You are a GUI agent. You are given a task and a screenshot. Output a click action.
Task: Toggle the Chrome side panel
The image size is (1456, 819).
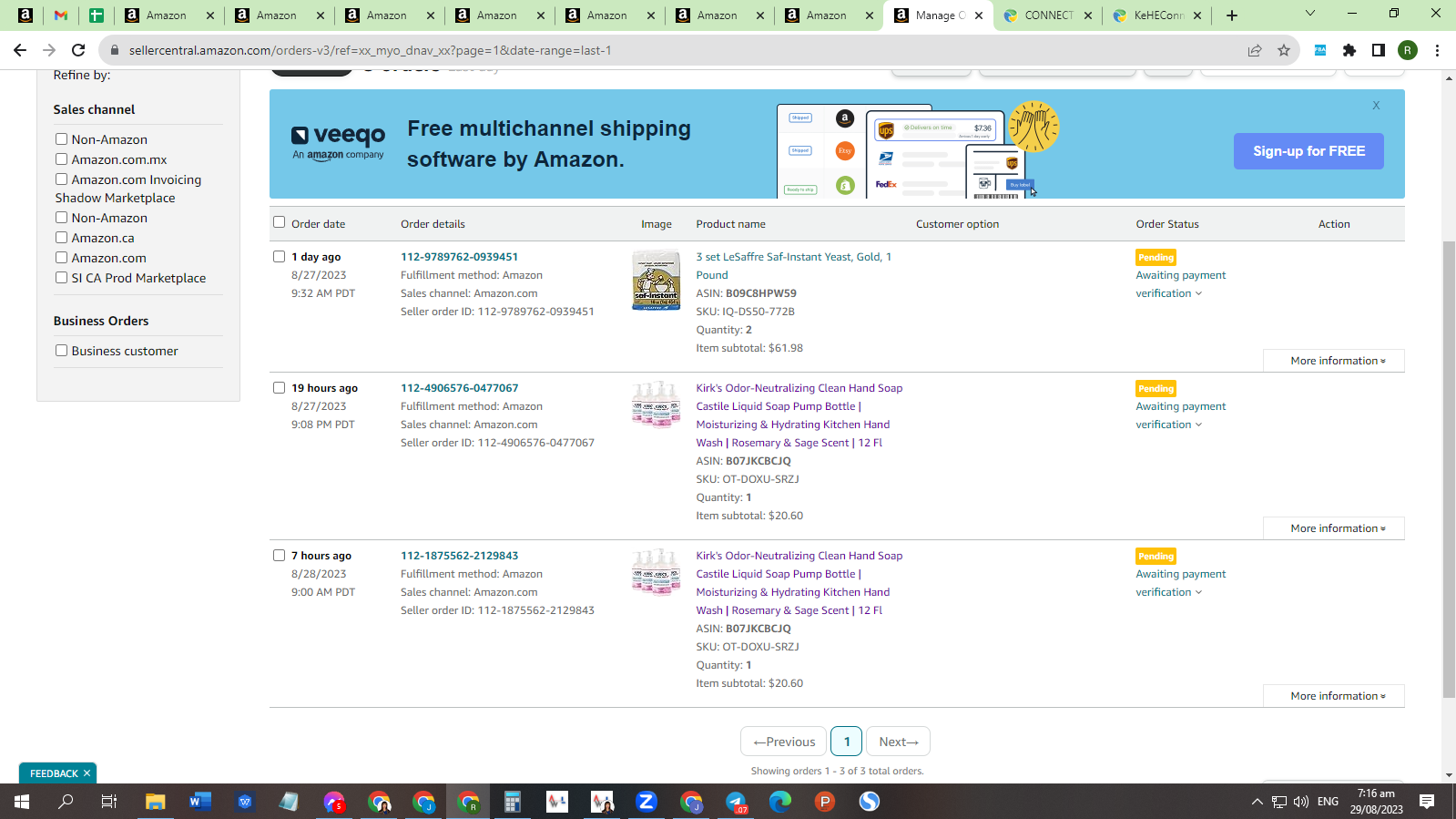point(1379,50)
